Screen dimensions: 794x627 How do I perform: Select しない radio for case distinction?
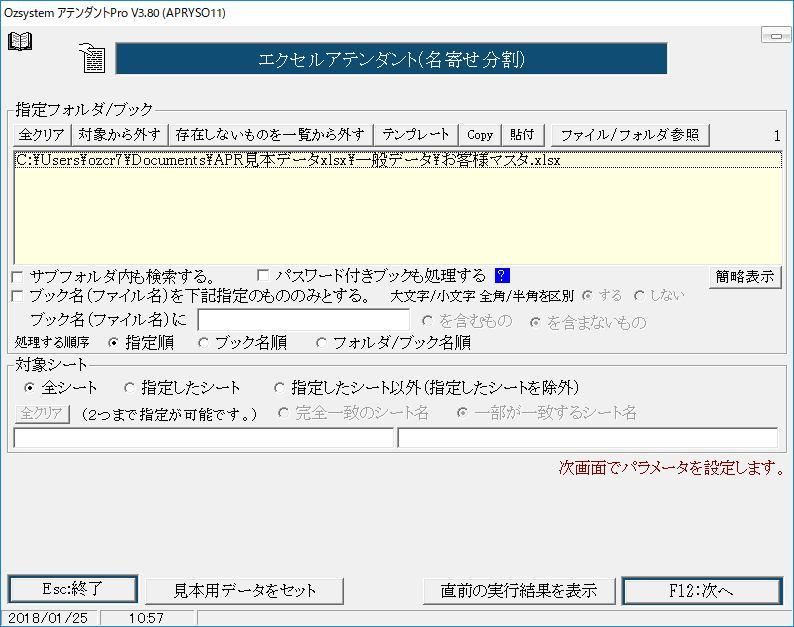pyautogui.click(x=639, y=295)
